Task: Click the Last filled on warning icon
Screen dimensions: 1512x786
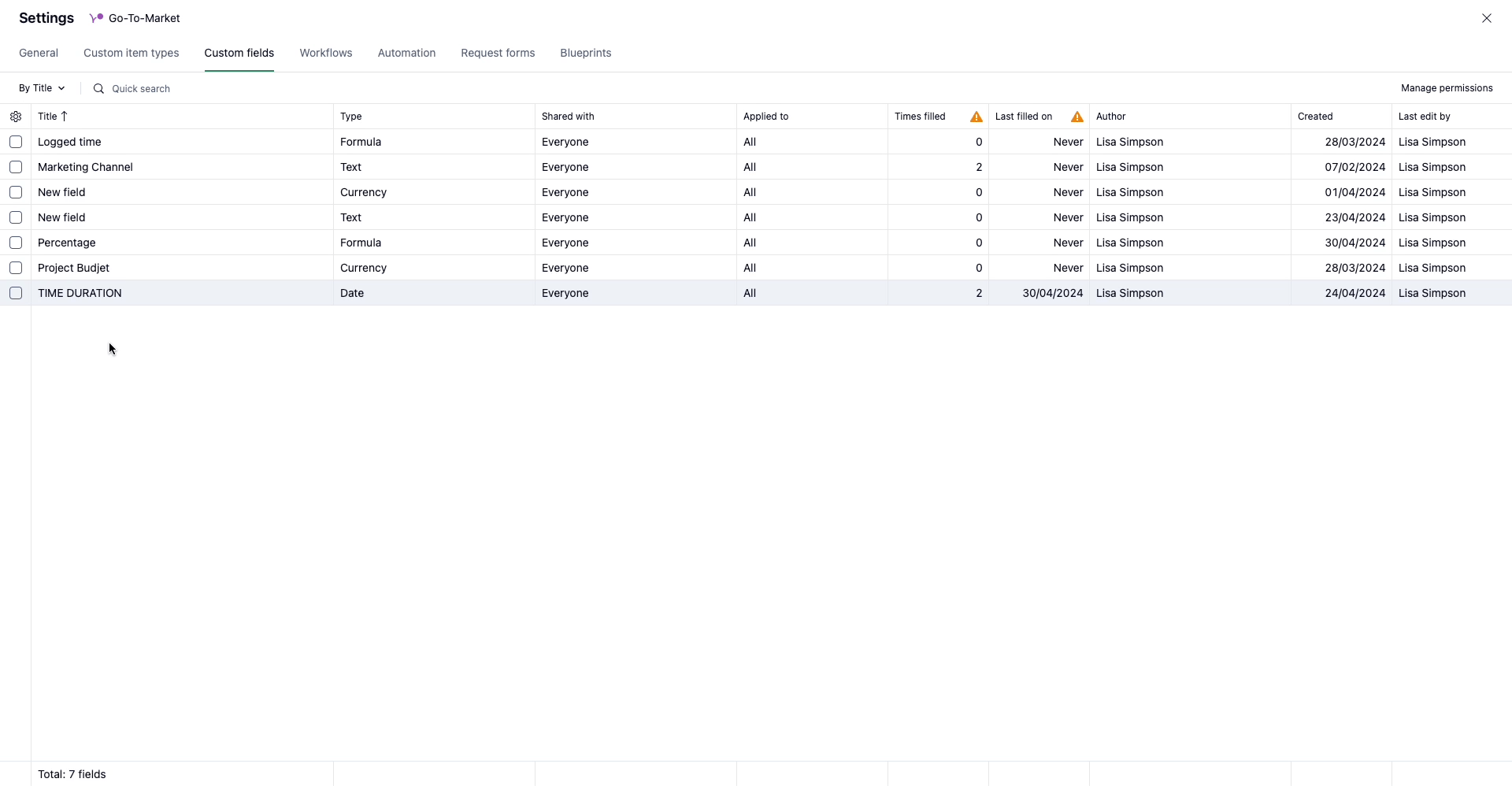Action: pyautogui.click(x=1077, y=117)
